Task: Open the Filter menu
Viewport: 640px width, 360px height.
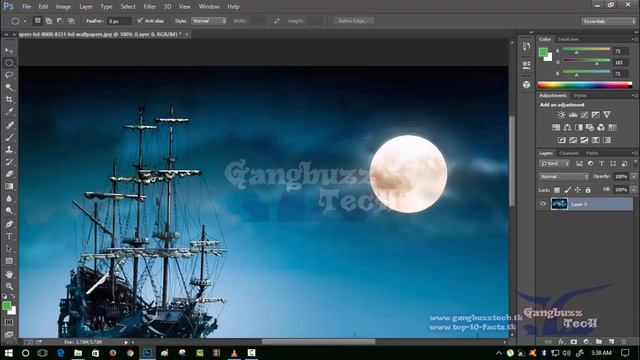Action: (x=149, y=7)
